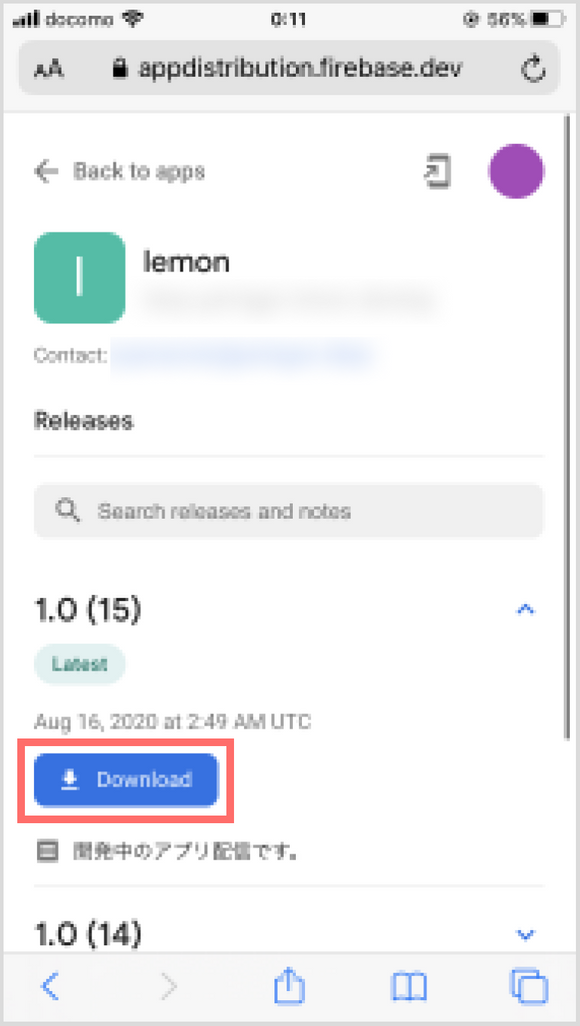The width and height of the screenshot is (580, 1026).
Task: Tap the green lemon app icon
Action: [x=79, y=277]
